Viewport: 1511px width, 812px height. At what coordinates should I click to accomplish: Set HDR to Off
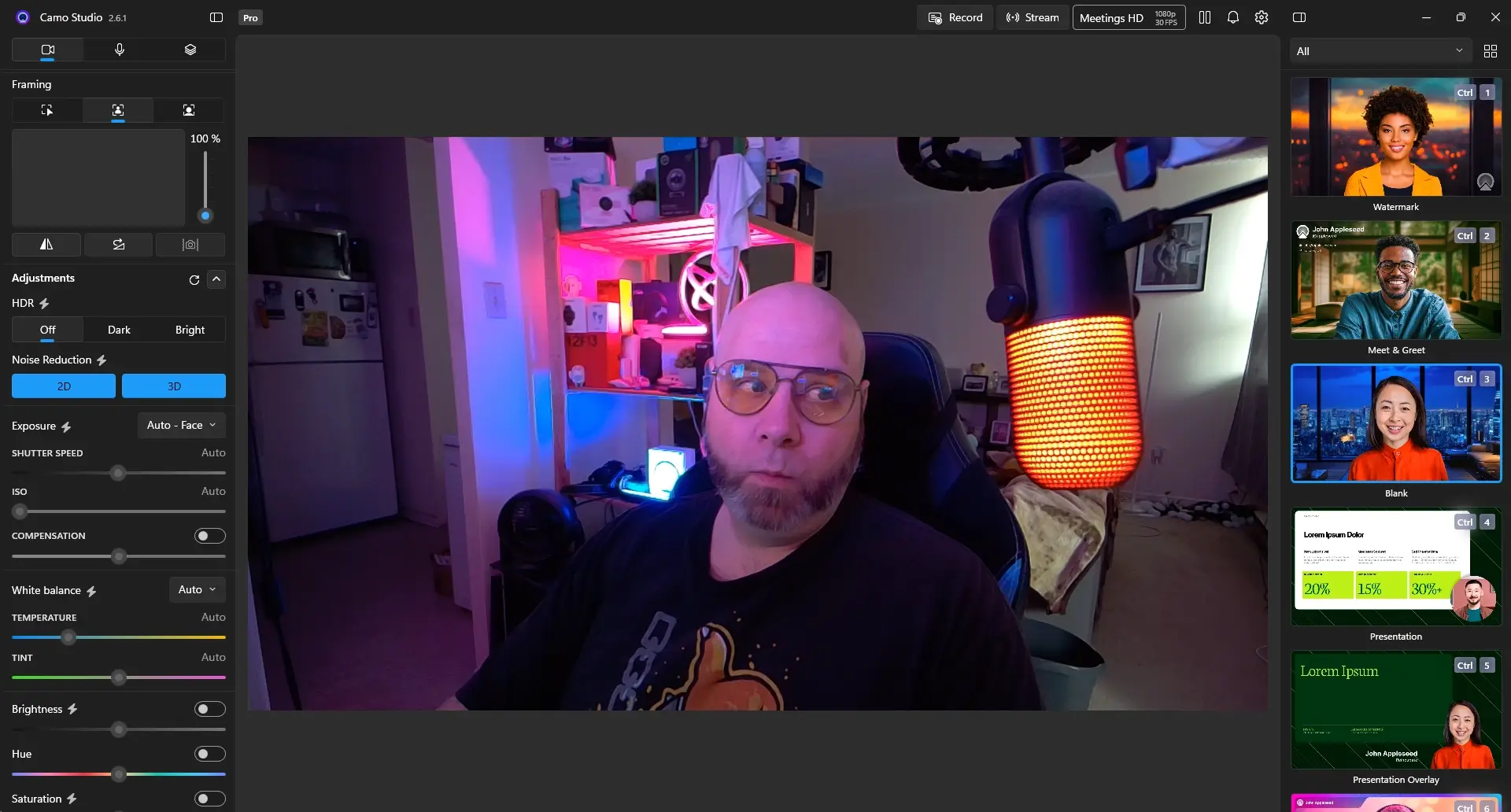point(48,330)
